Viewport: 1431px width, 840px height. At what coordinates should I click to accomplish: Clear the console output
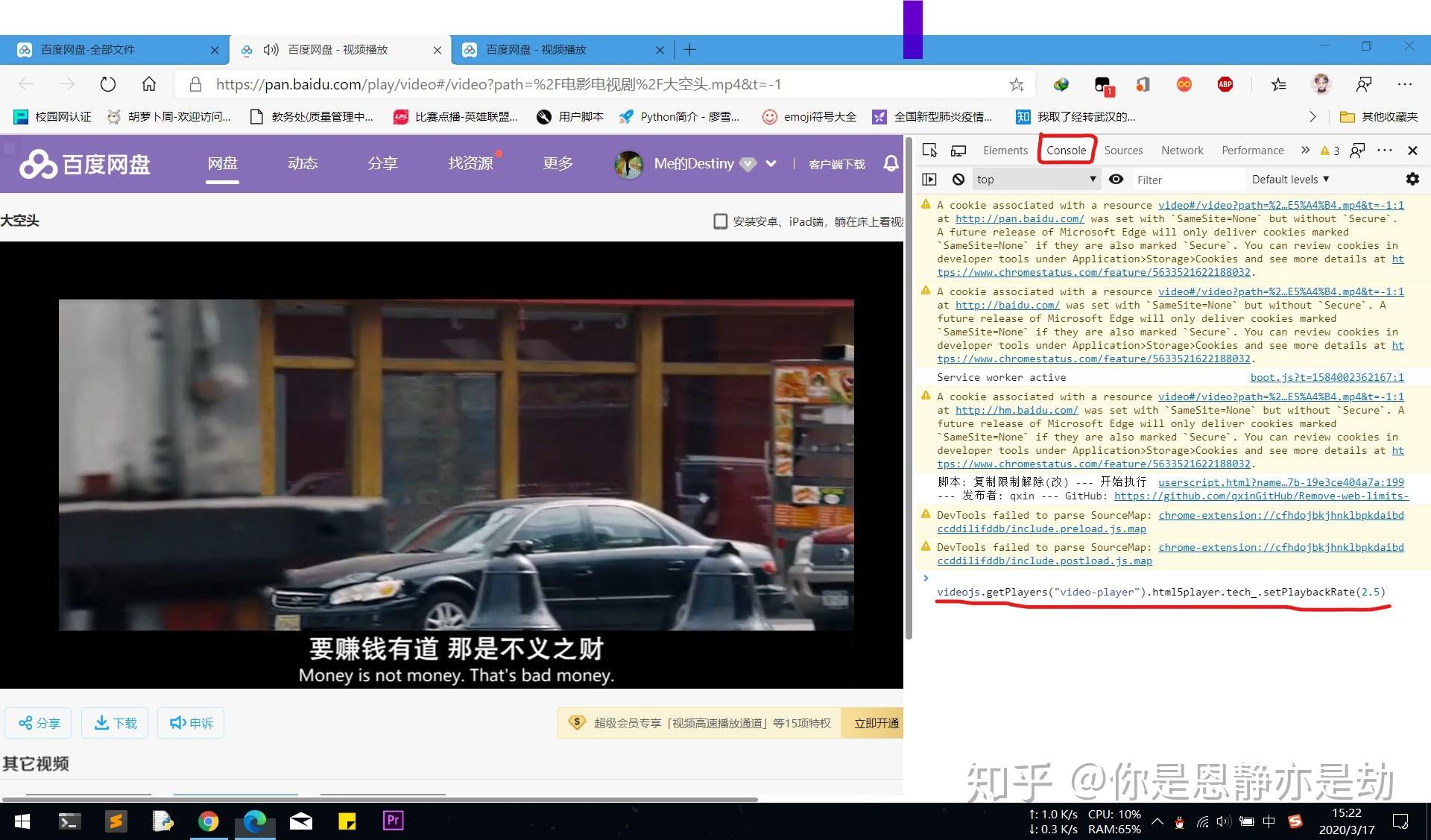point(958,180)
